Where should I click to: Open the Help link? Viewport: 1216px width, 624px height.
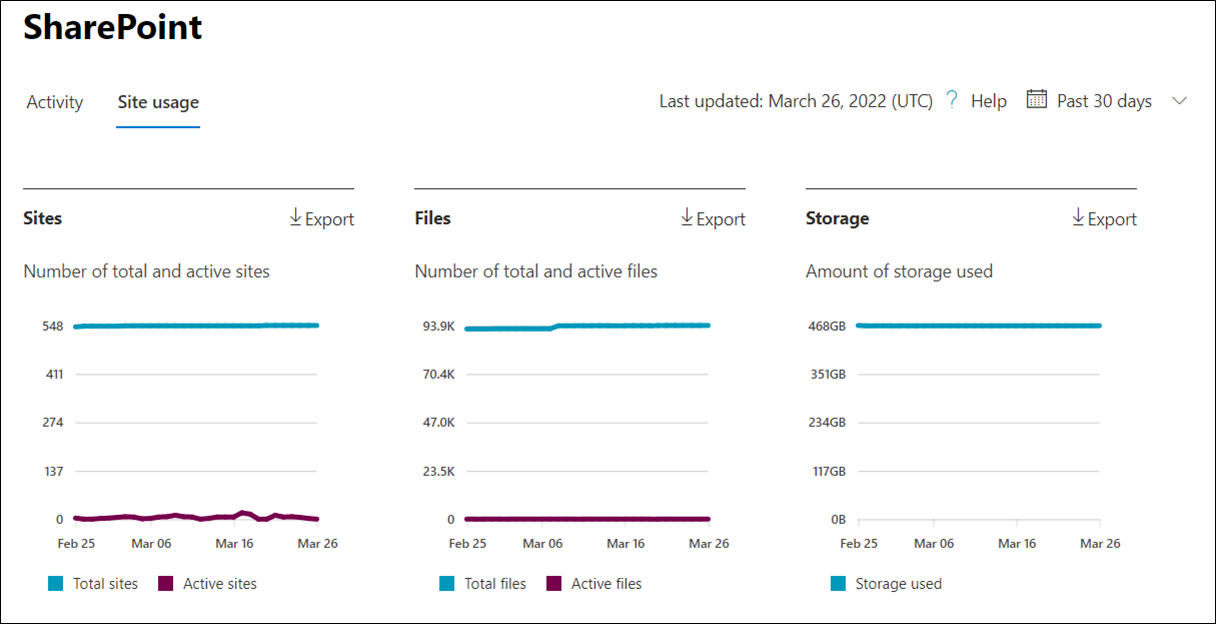pyautogui.click(x=988, y=101)
